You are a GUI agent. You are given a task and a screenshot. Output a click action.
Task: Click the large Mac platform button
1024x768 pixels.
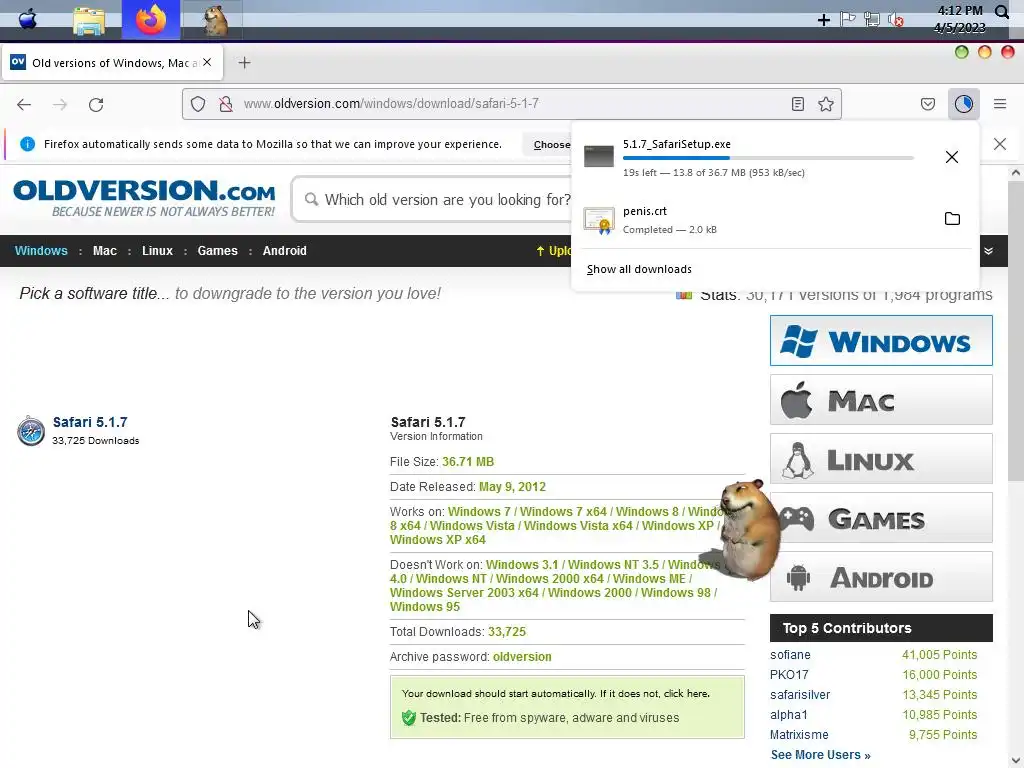click(881, 400)
